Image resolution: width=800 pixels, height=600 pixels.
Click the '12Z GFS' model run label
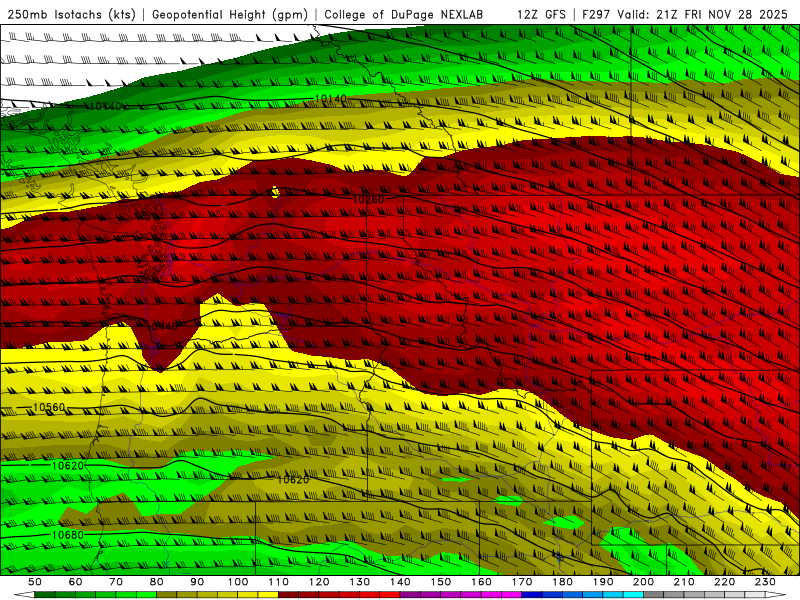(x=541, y=15)
